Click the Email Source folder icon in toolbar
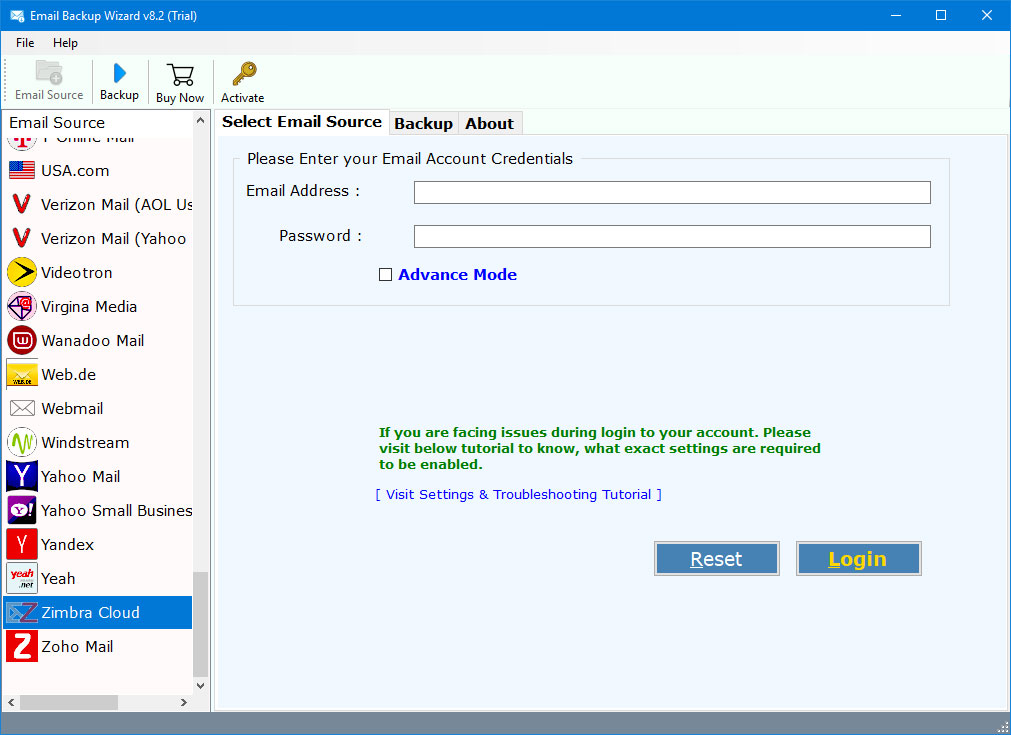Viewport: 1011px width, 735px height. pyautogui.click(x=49, y=72)
